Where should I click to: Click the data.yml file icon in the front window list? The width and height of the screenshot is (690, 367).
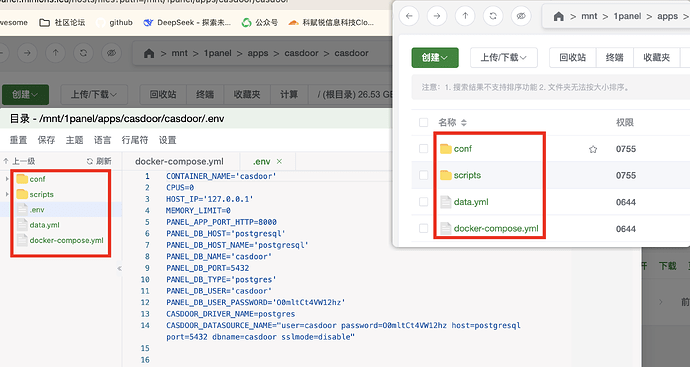point(446,202)
